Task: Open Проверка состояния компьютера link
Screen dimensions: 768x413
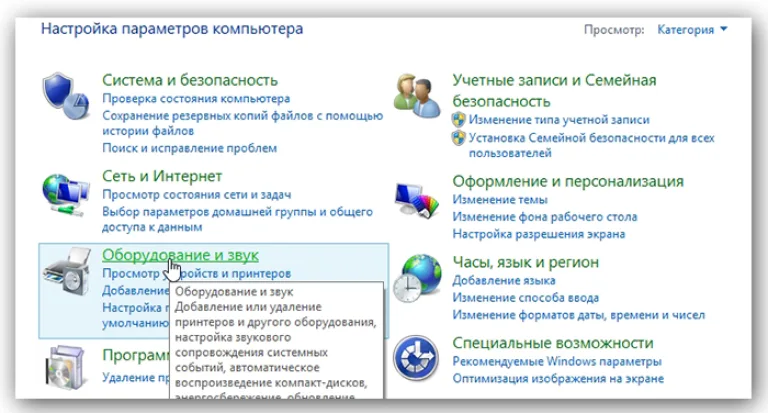Action: (x=196, y=98)
